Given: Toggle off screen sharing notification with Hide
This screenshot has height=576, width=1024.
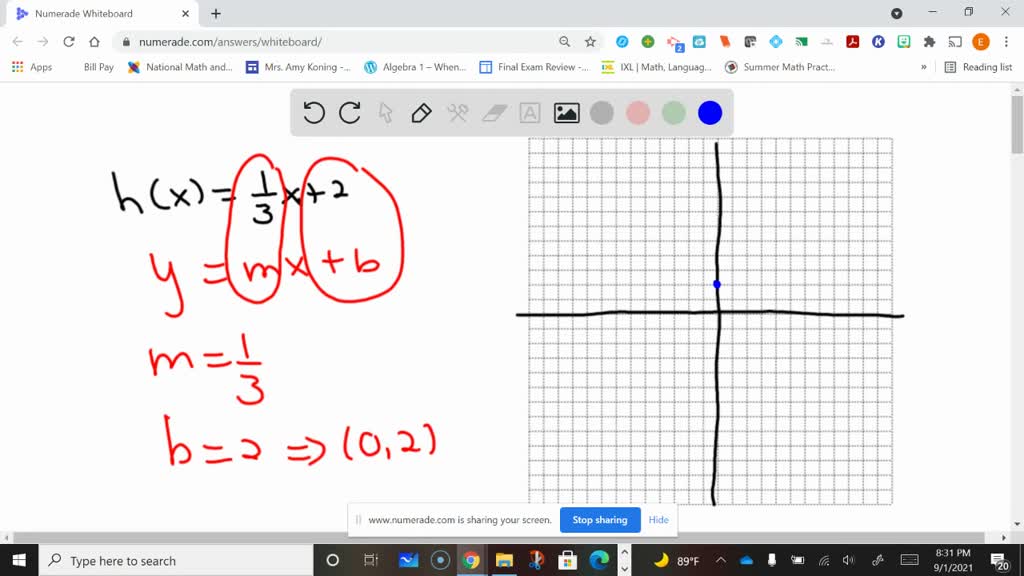Looking at the screenshot, I should point(658,520).
